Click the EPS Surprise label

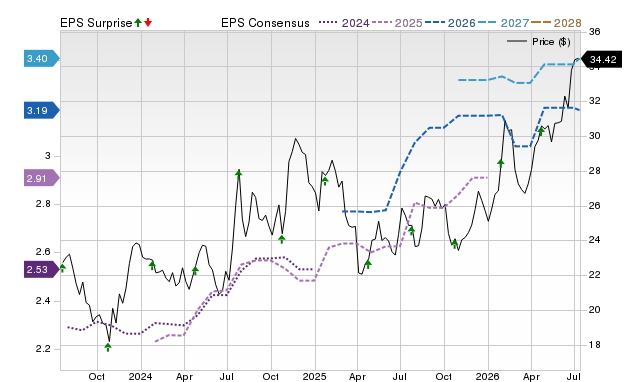pos(96,23)
